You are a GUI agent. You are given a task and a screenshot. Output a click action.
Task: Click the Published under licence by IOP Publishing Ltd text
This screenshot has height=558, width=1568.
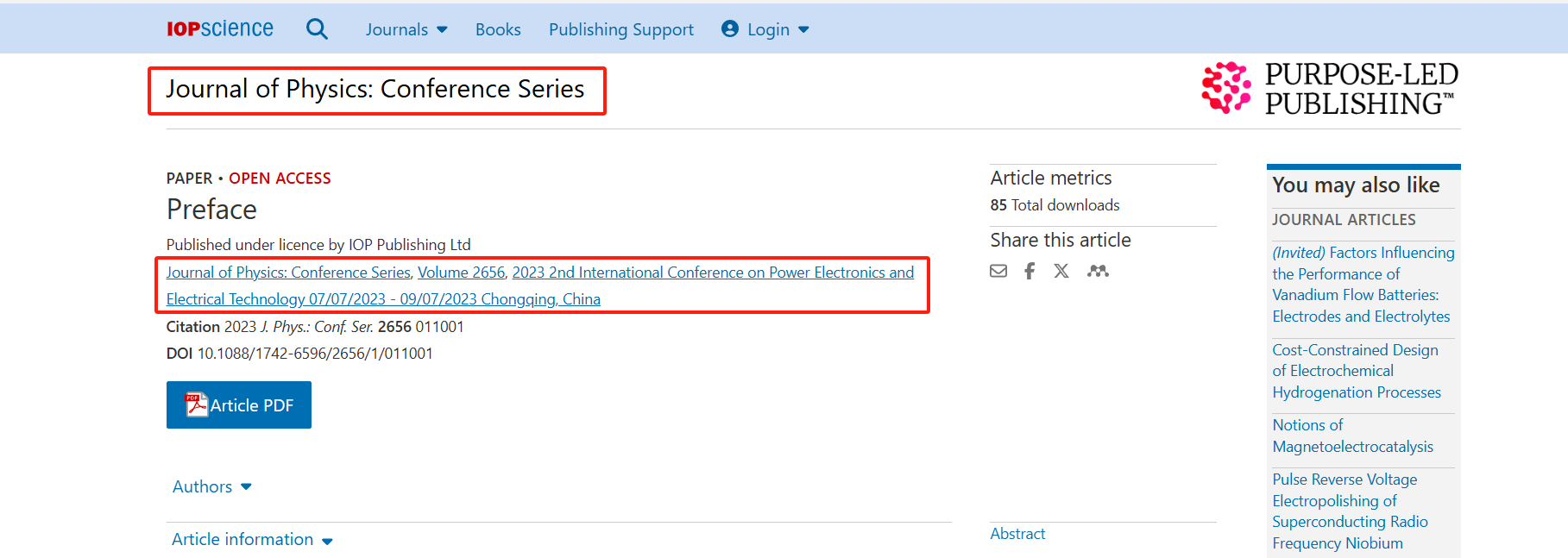(x=318, y=245)
